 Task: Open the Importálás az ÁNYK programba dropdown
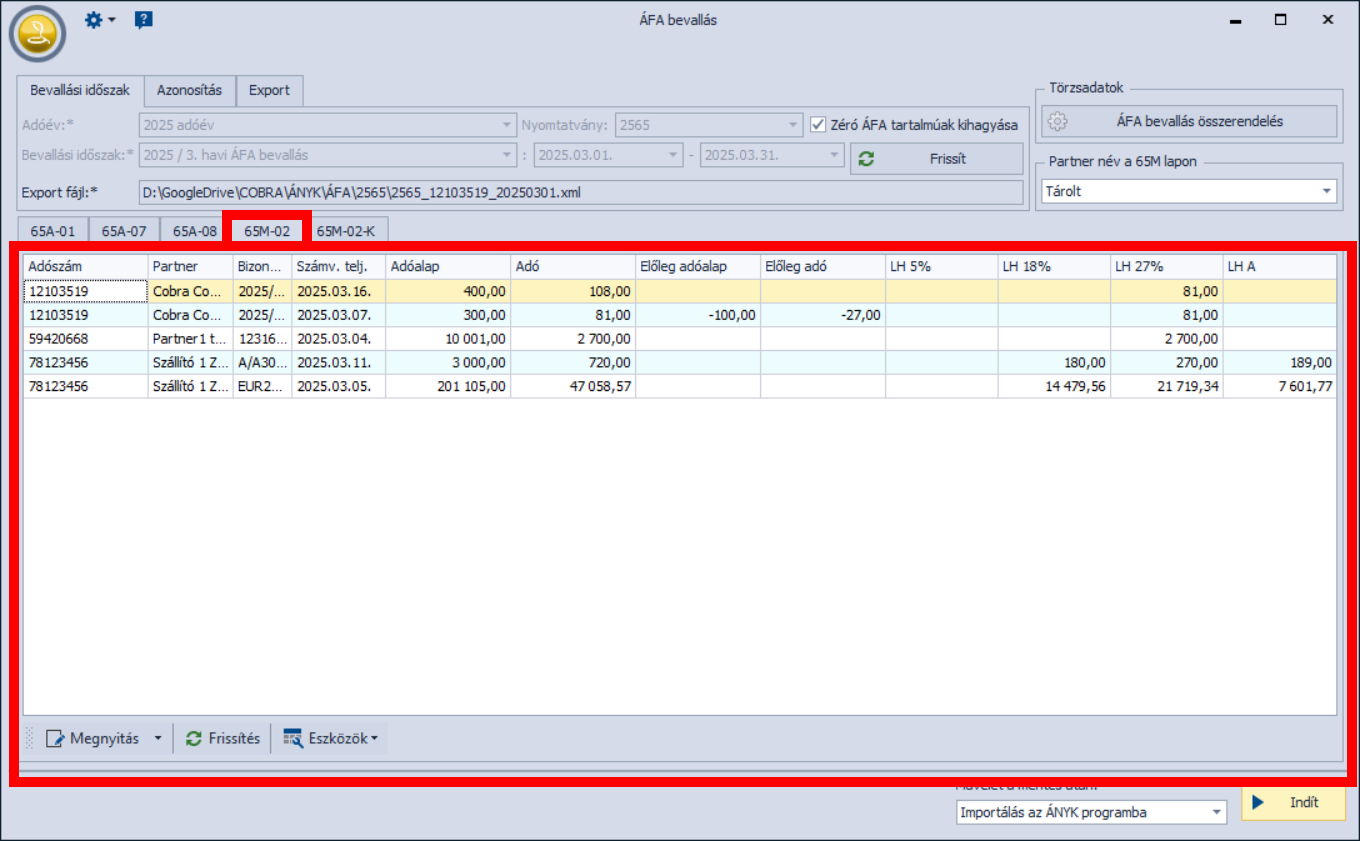pyautogui.click(x=1215, y=813)
